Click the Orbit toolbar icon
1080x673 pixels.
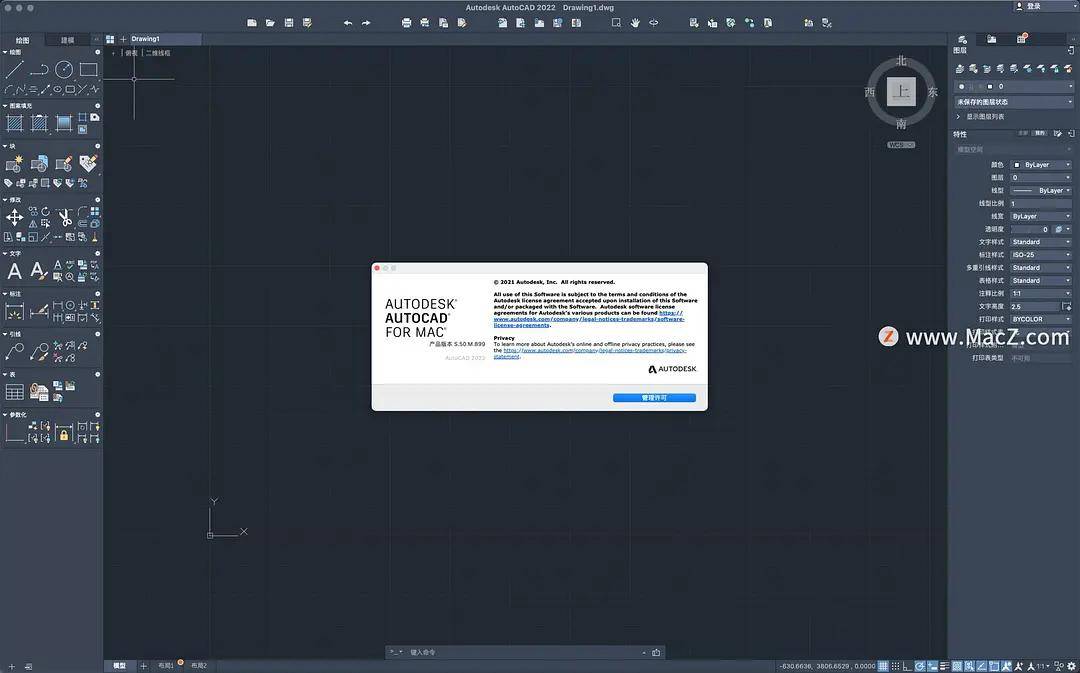tap(654, 23)
